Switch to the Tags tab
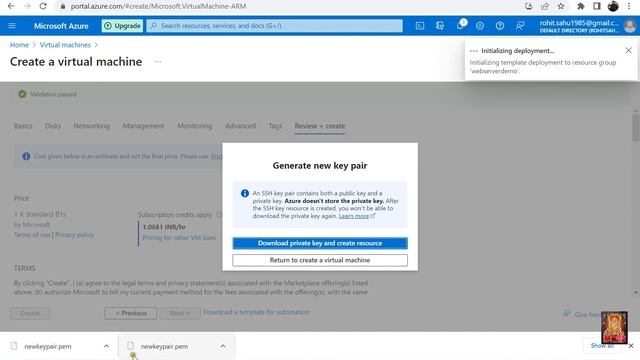This screenshot has height=360, width=640. pyautogui.click(x=275, y=126)
